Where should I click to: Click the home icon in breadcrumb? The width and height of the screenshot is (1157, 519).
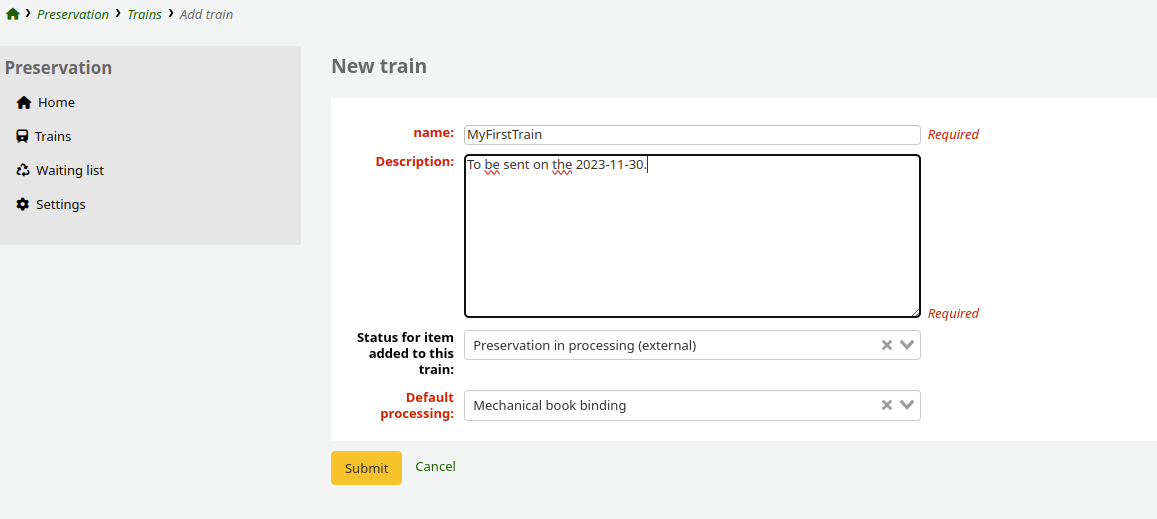[x=12, y=15]
